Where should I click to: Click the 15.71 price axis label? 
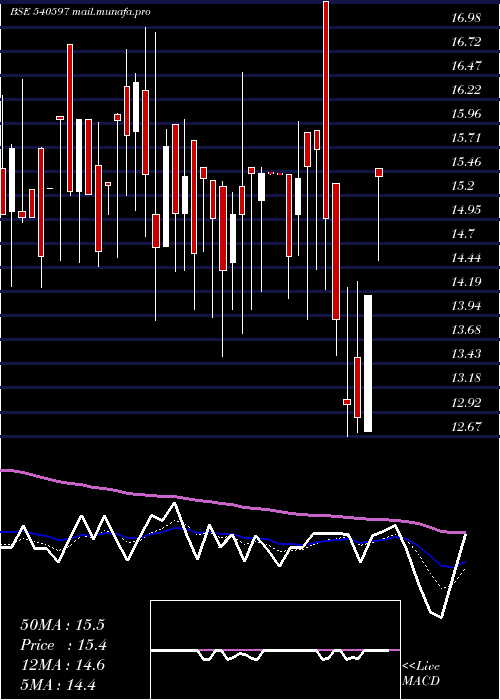[466, 138]
